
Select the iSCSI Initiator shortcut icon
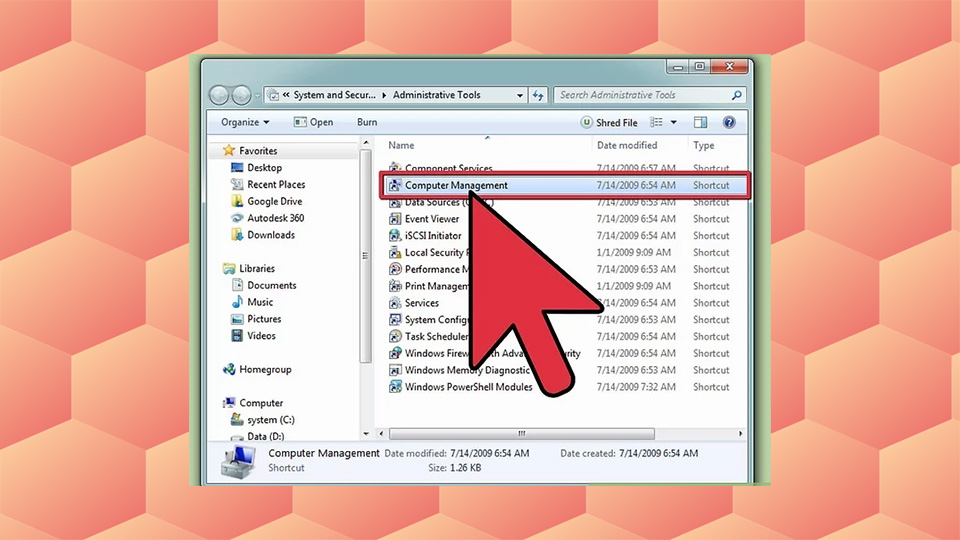tap(395, 236)
